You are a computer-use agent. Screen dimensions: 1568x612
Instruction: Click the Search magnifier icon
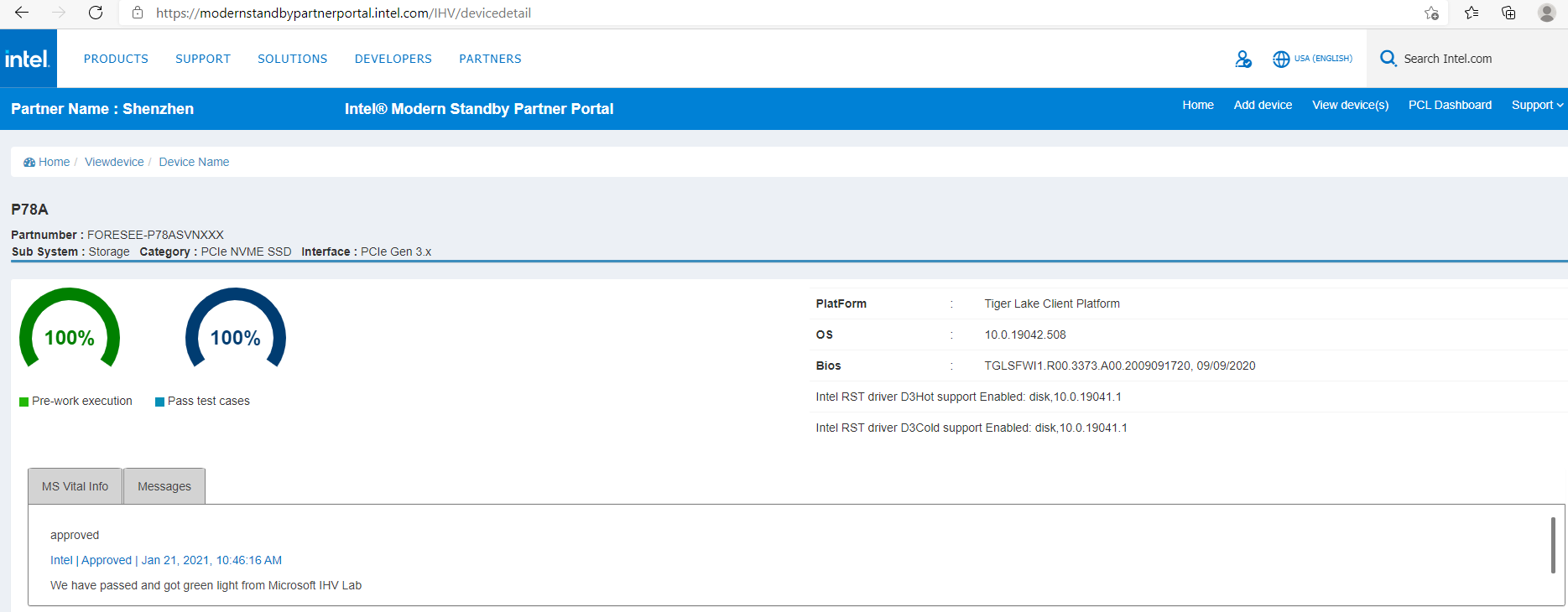pyautogui.click(x=1388, y=59)
